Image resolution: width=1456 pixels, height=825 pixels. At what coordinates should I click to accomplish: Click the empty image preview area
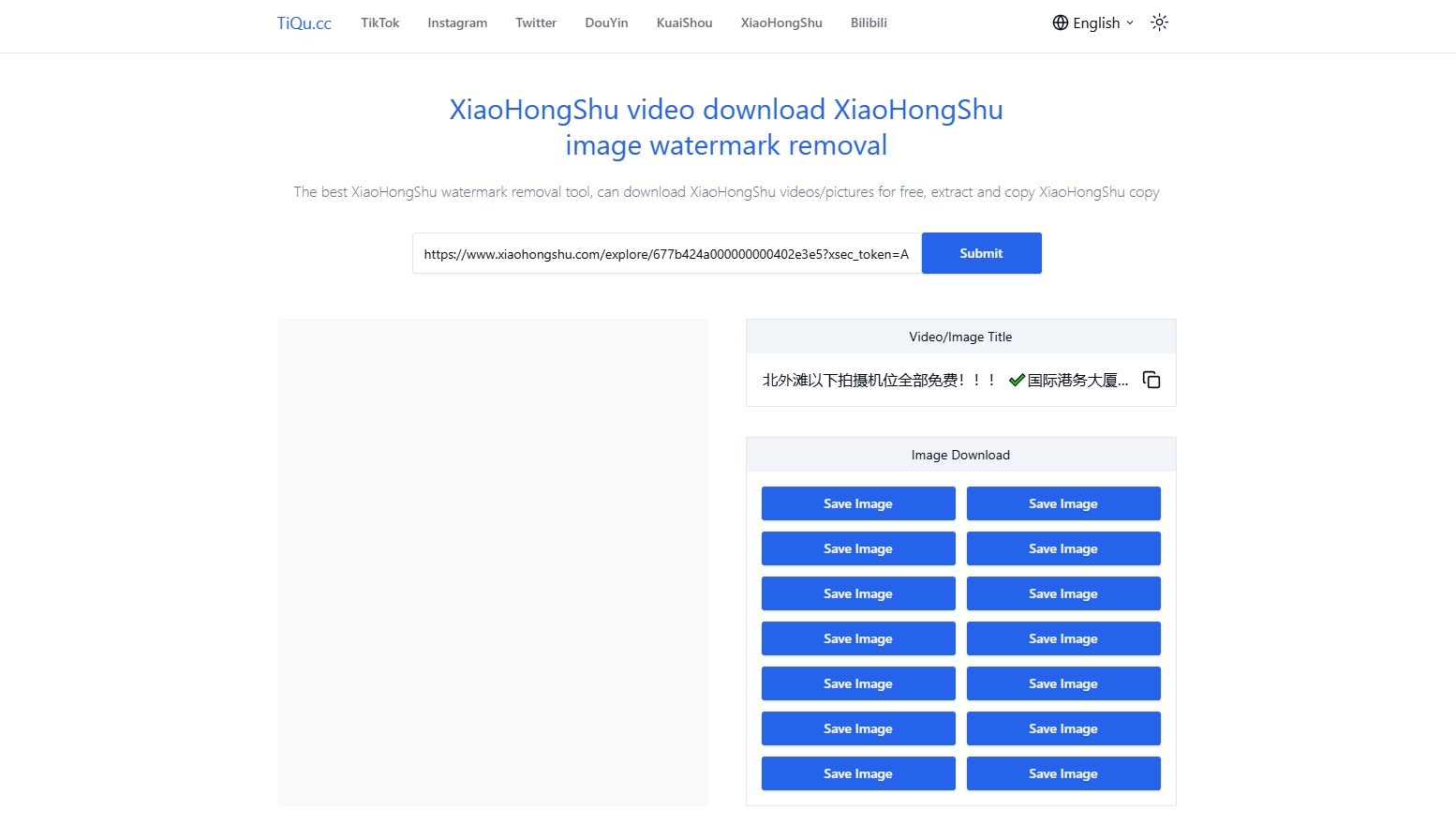pos(492,562)
